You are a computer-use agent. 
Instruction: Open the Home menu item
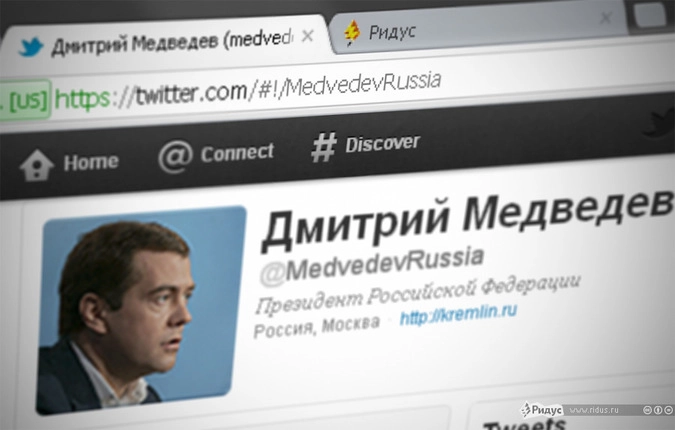tap(69, 164)
